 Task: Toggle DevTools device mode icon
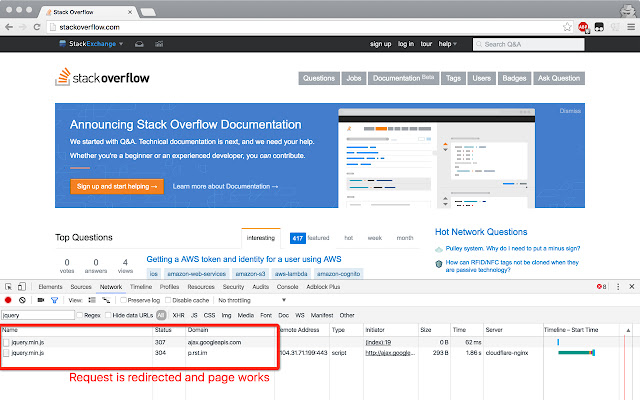(x=22, y=287)
